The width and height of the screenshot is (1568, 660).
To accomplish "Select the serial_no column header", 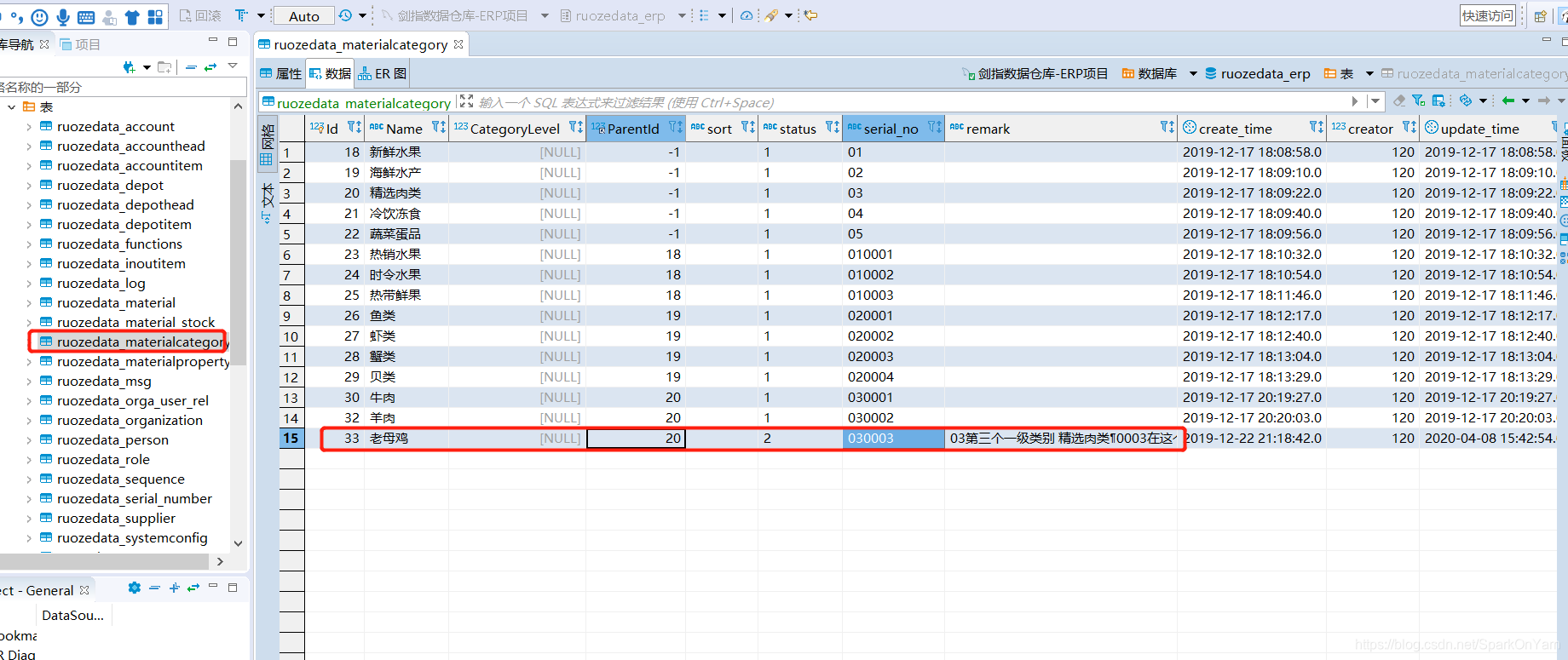I will tap(893, 129).
